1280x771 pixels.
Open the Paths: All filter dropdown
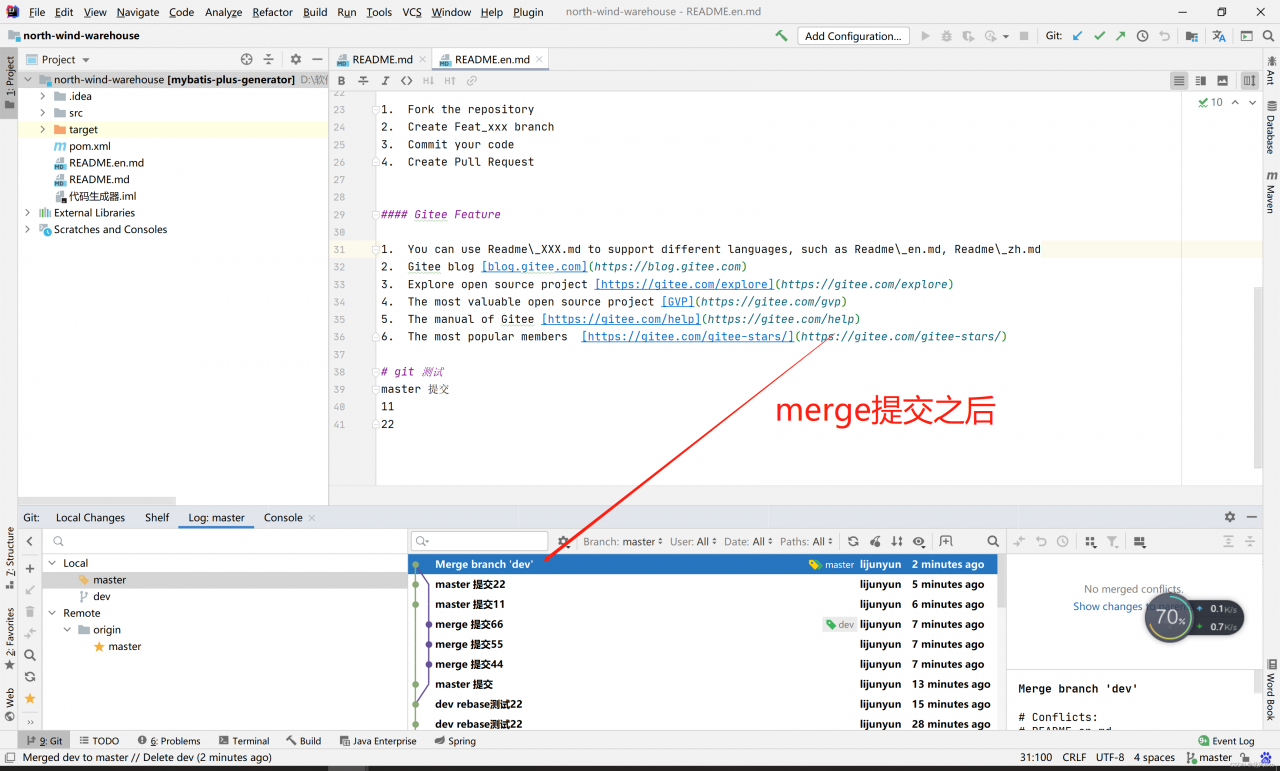point(806,542)
